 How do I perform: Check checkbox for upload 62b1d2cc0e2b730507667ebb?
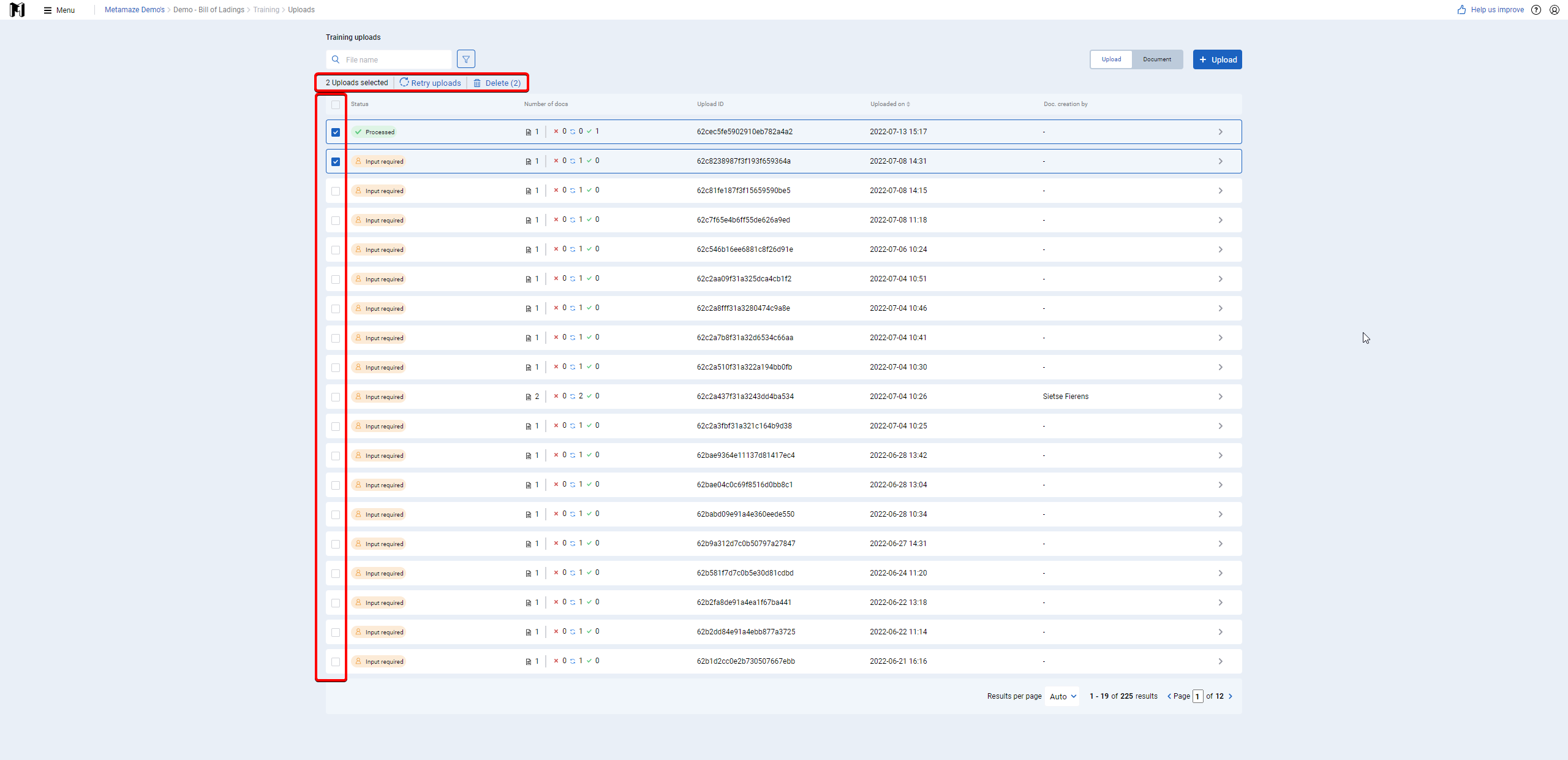336,662
